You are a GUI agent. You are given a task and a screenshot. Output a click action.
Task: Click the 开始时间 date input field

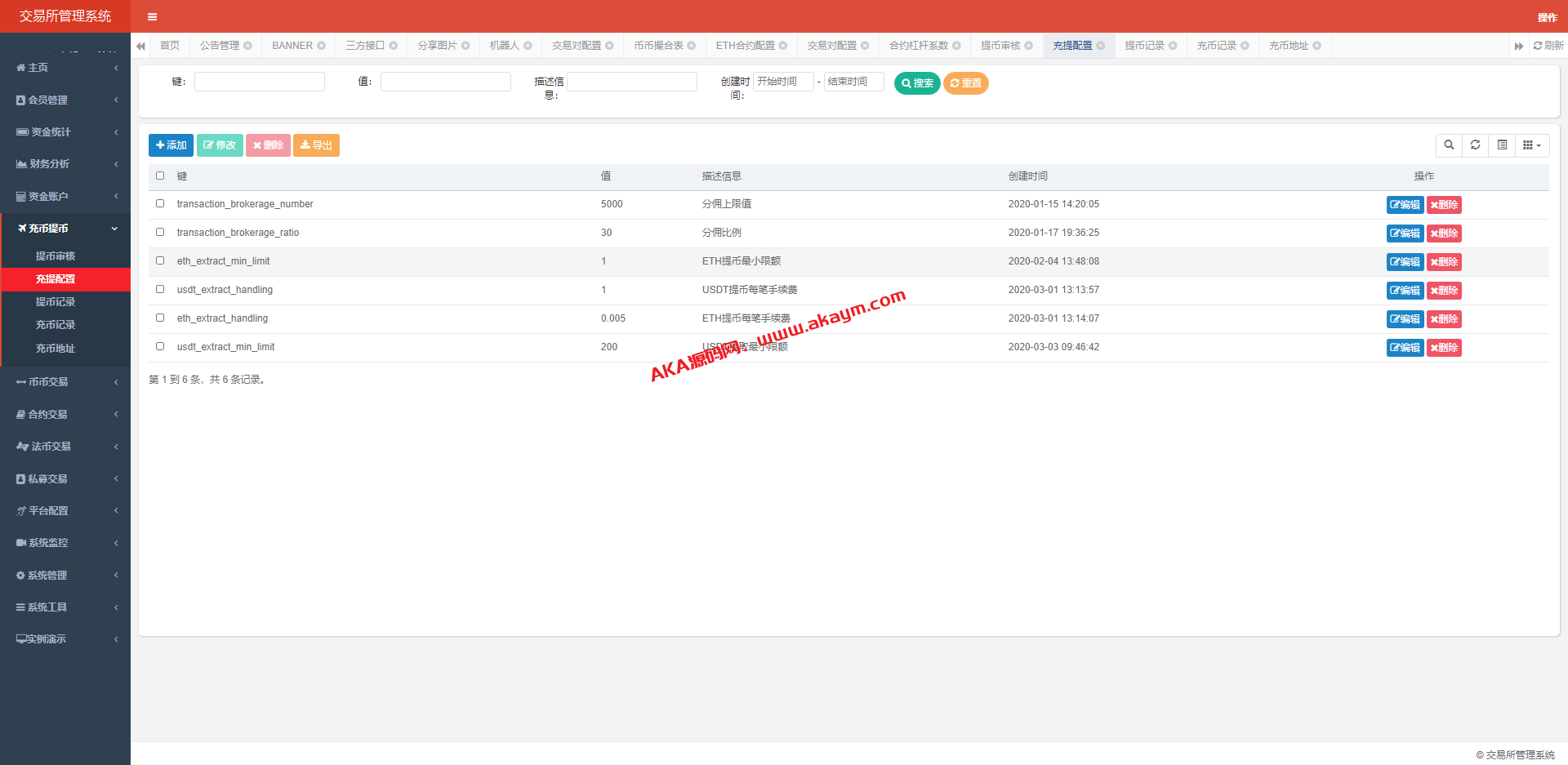coord(782,82)
